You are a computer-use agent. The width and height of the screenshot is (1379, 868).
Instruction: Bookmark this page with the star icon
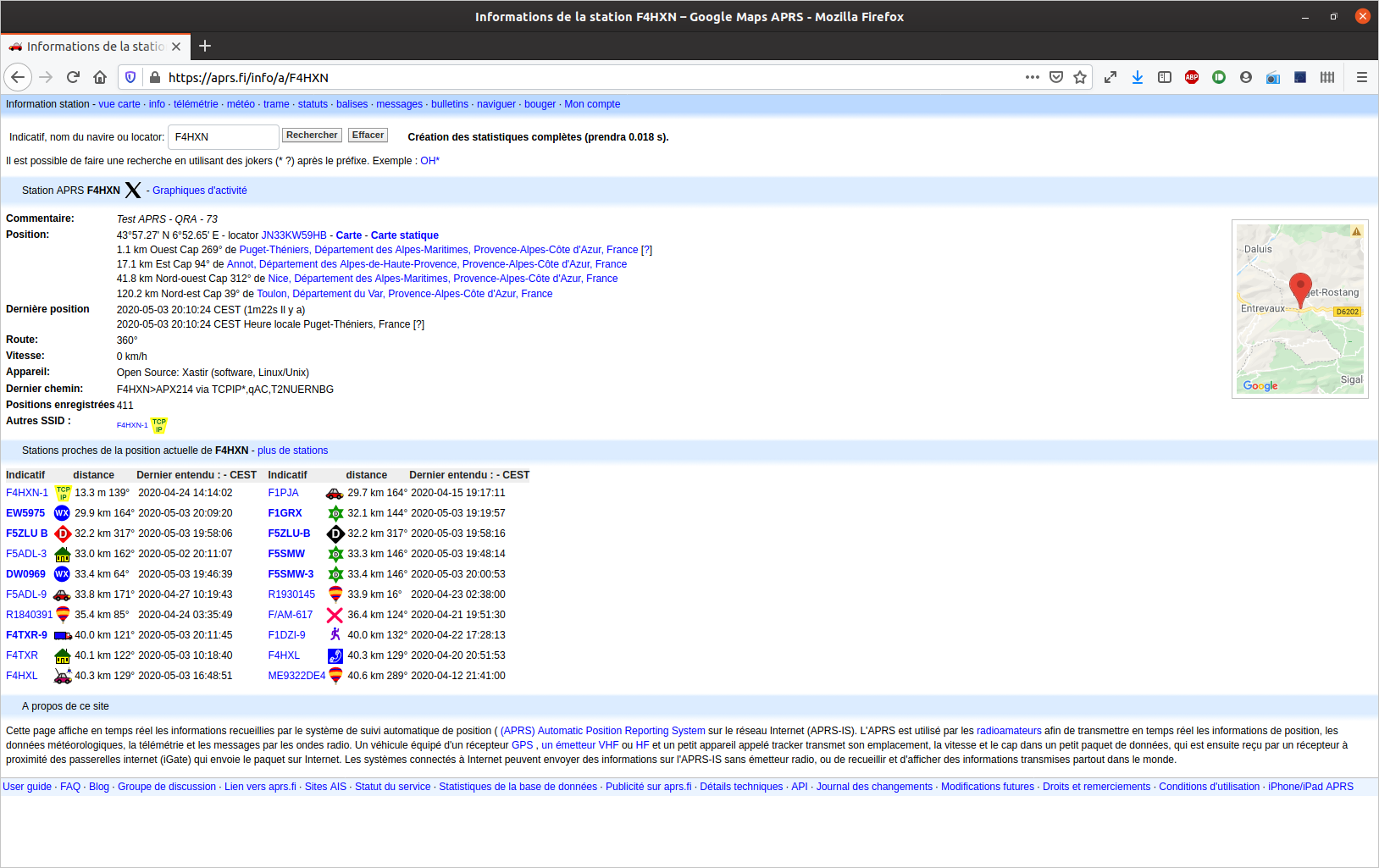tap(1080, 77)
